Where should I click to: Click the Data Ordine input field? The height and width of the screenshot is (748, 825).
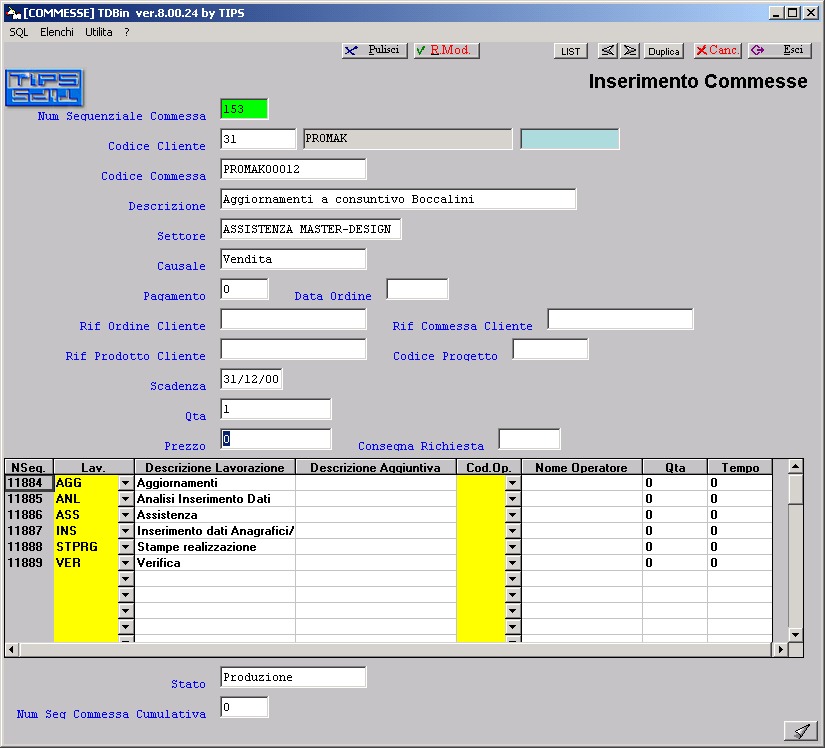pos(417,289)
